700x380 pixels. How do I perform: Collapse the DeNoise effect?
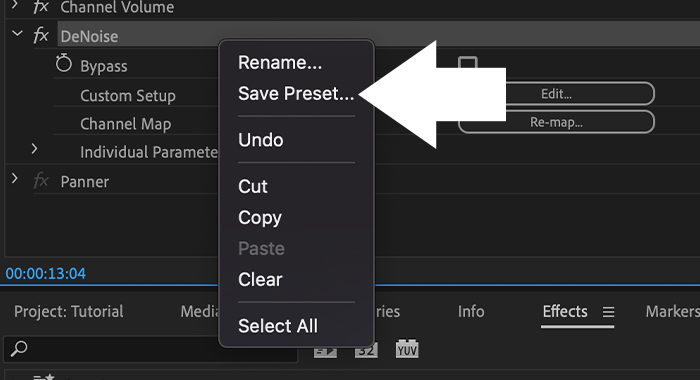point(17,33)
